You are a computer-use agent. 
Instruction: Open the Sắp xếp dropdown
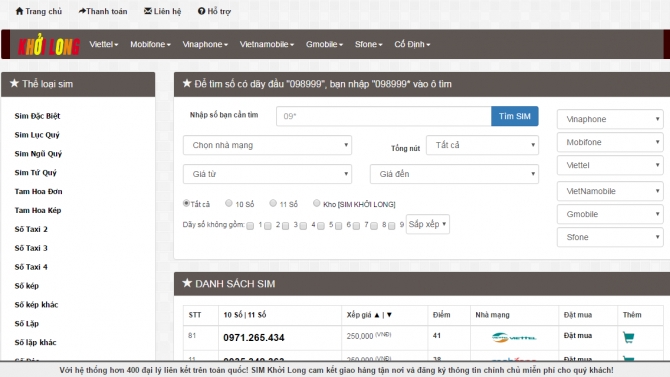427,224
